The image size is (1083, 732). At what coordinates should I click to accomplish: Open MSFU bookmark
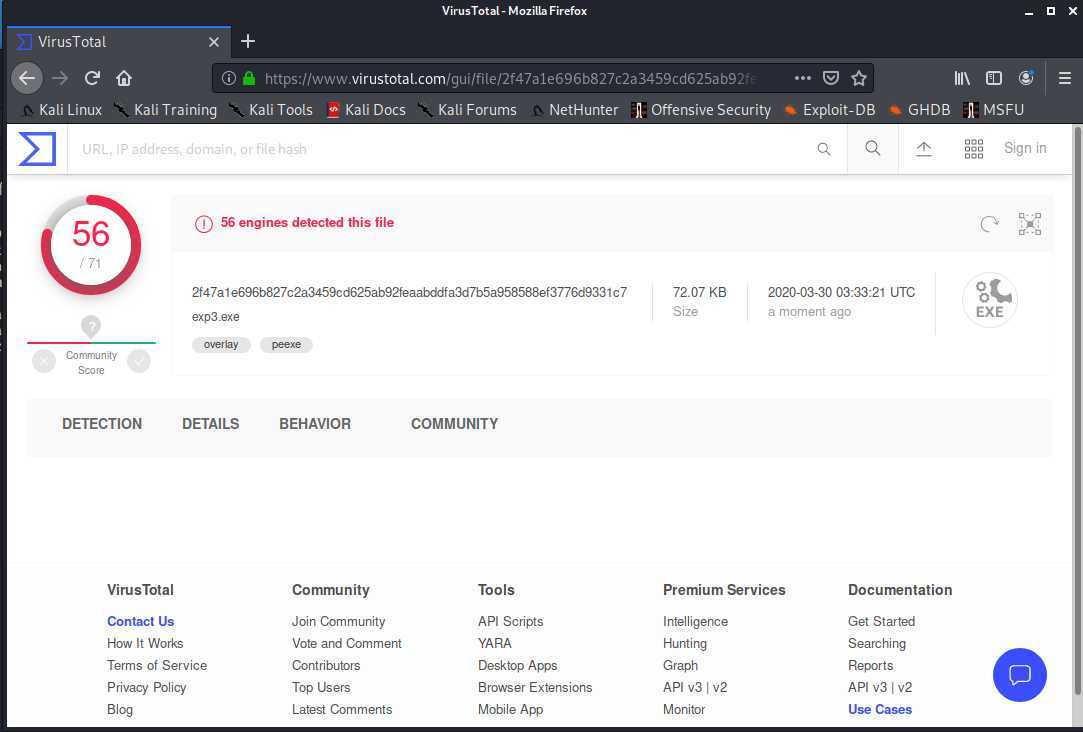click(x=994, y=110)
